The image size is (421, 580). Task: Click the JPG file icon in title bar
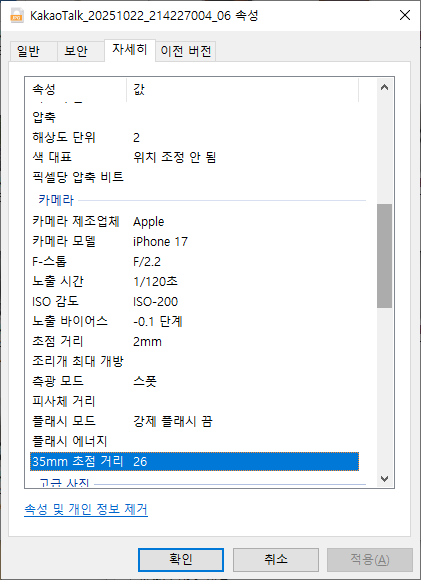(17, 16)
